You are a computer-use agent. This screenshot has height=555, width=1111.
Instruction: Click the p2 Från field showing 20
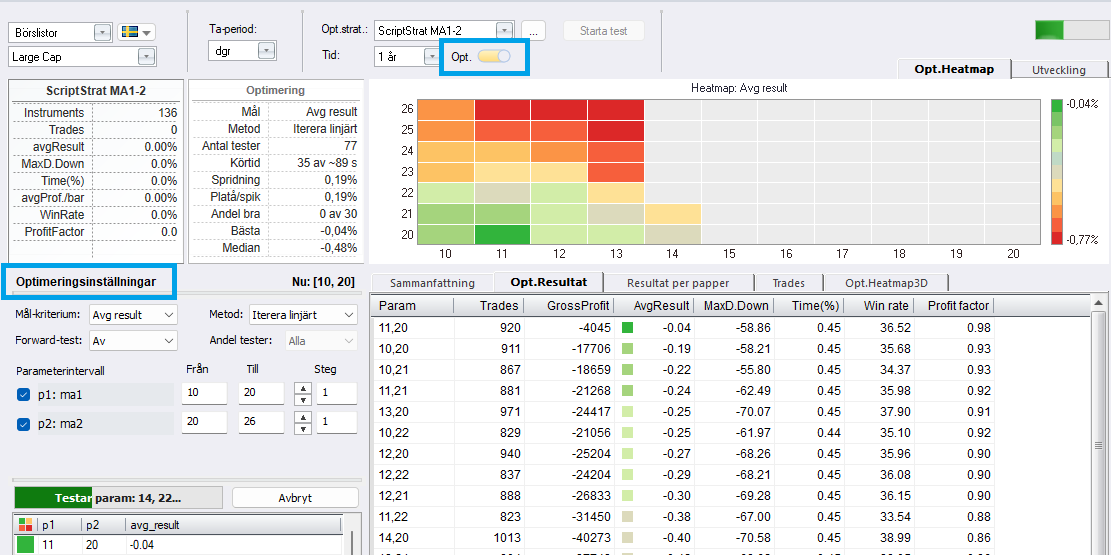click(204, 423)
